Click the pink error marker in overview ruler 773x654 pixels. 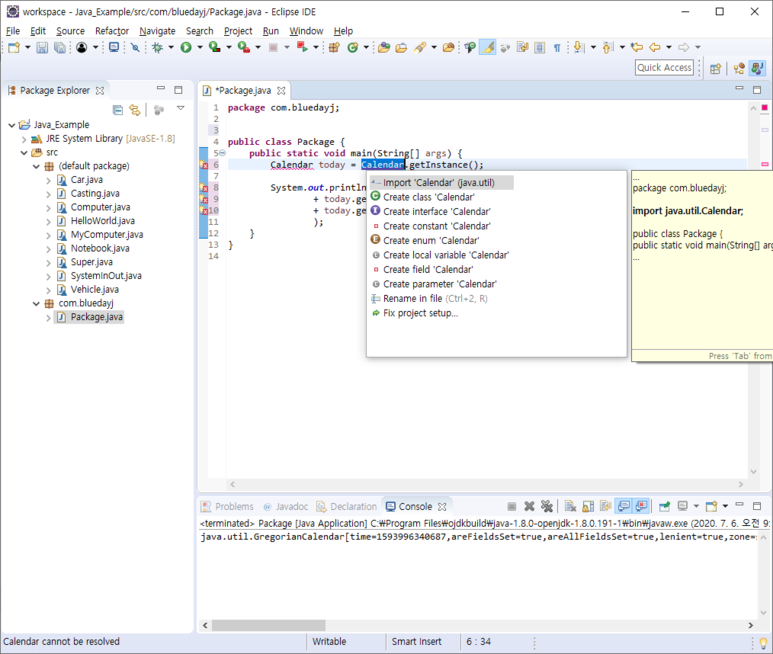[765, 164]
